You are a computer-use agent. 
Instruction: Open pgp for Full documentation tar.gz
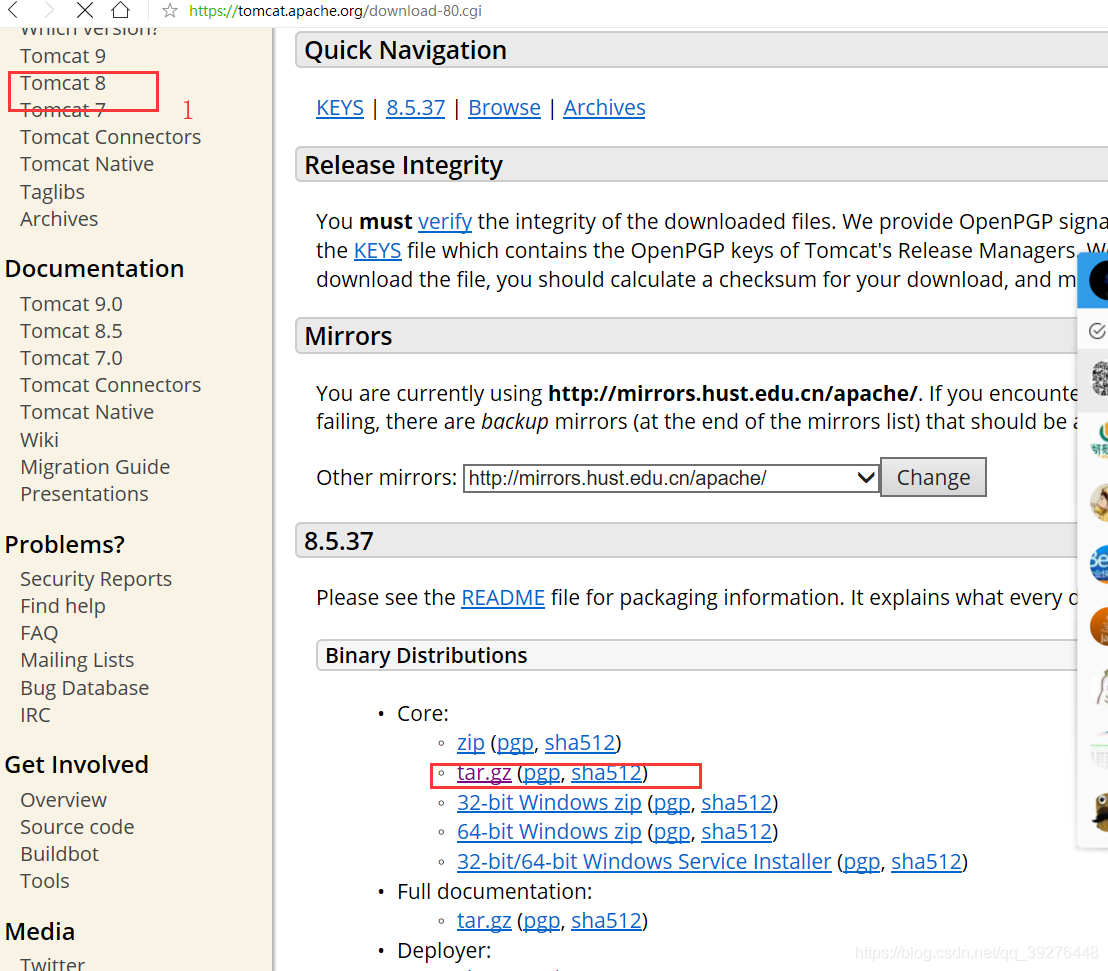(542, 921)
